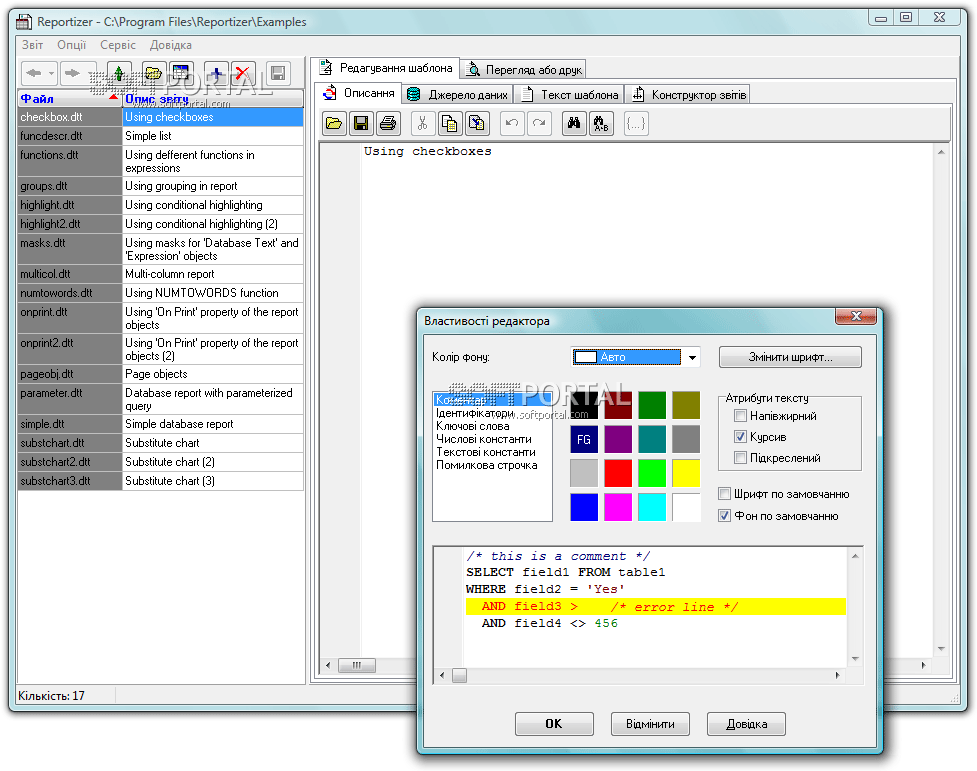Confirm the dialog with OK
Viewport: 977px width, 771px height.
(554, 724)
